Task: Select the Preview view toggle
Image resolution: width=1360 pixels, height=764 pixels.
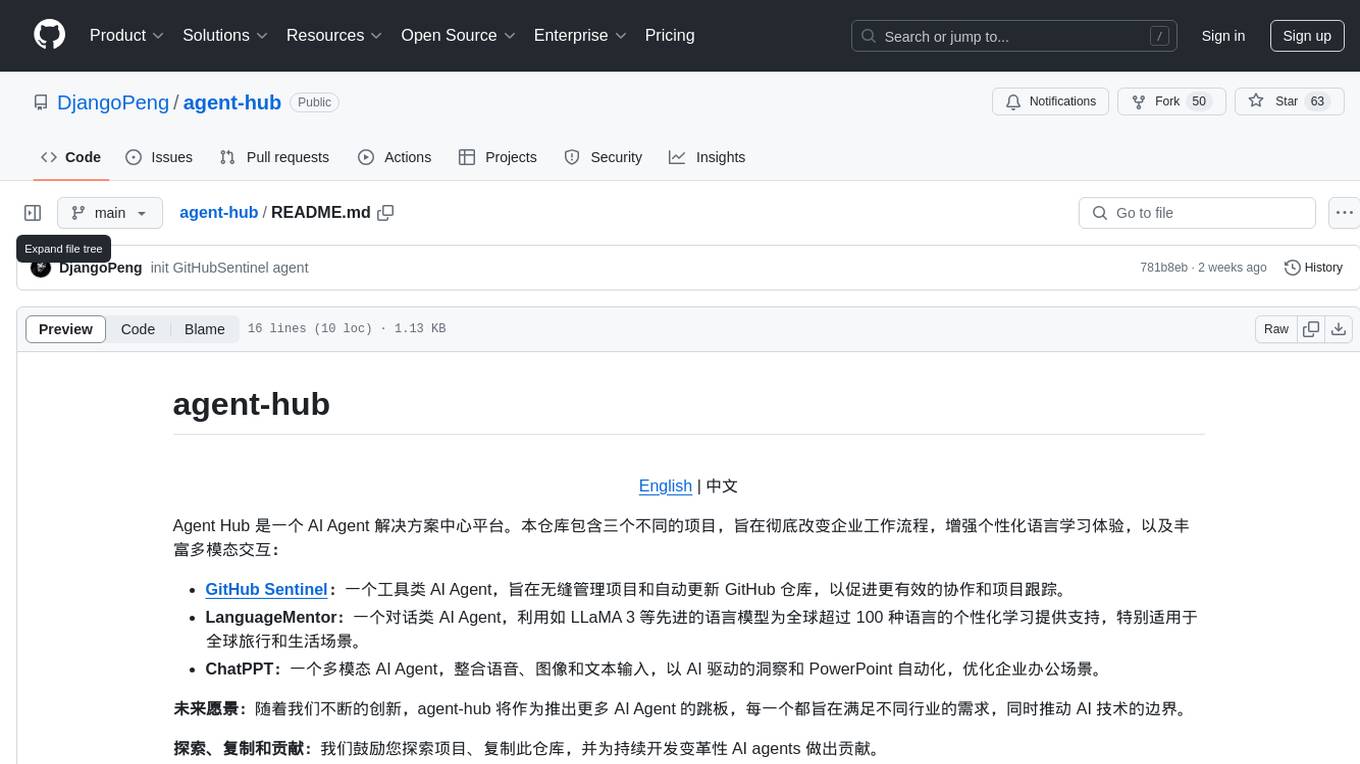Action: [x=66, y=329]
